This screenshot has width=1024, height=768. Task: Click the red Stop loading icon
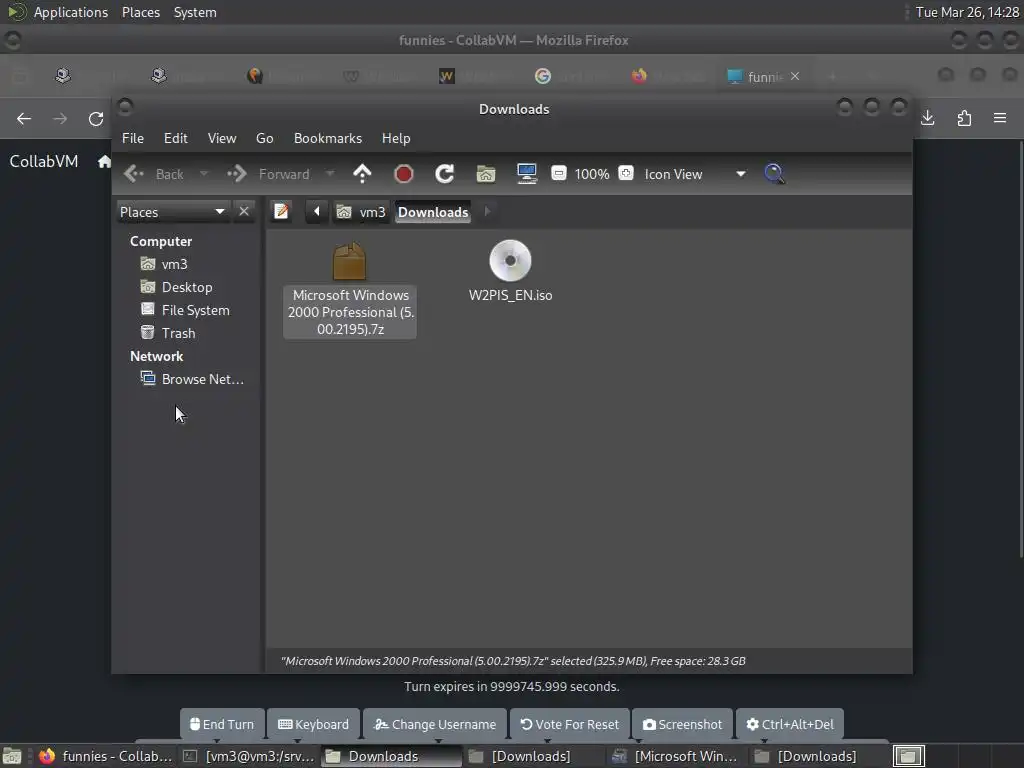coord(404,174)
